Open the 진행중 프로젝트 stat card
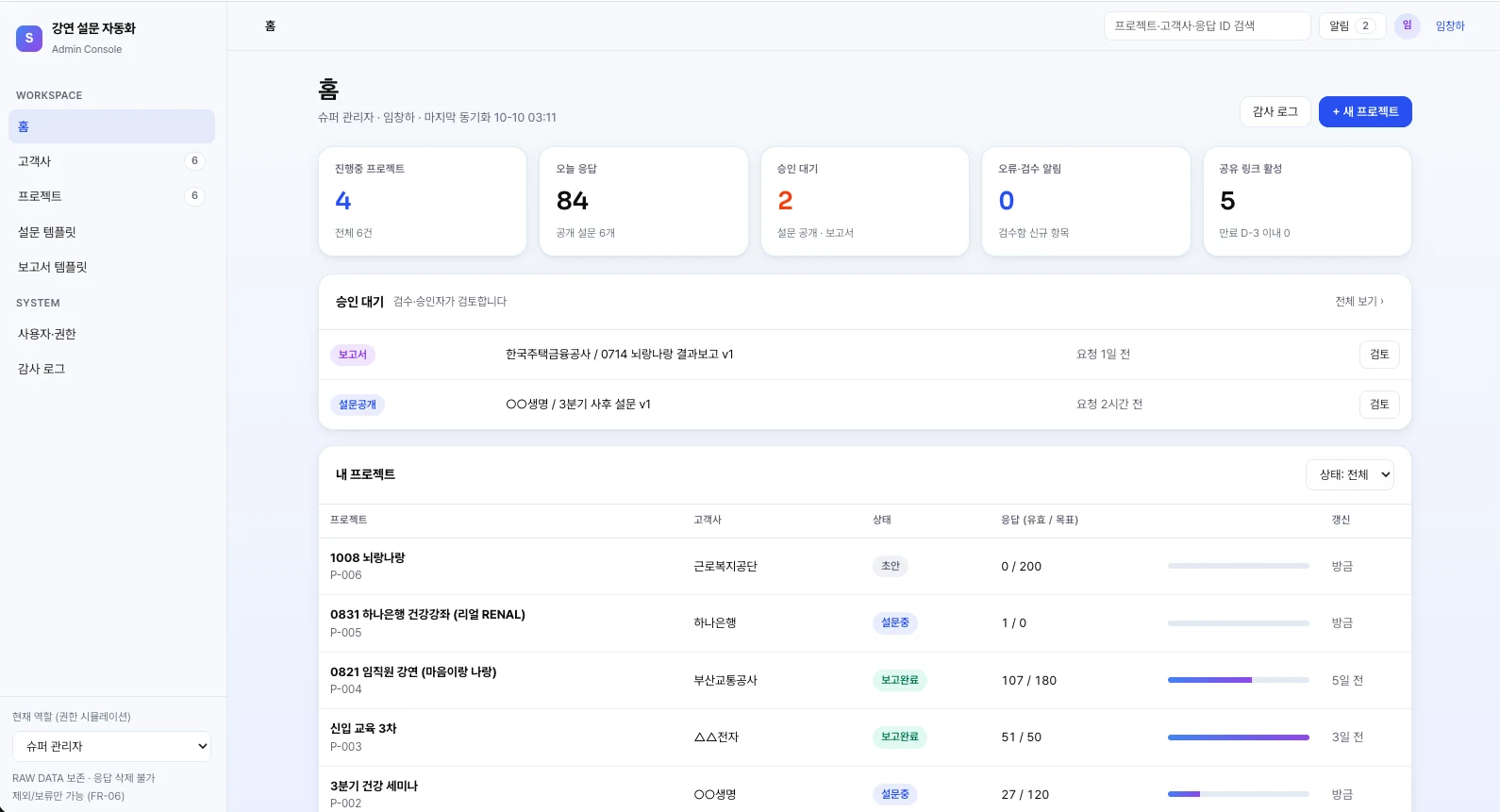 pos(423,201)
